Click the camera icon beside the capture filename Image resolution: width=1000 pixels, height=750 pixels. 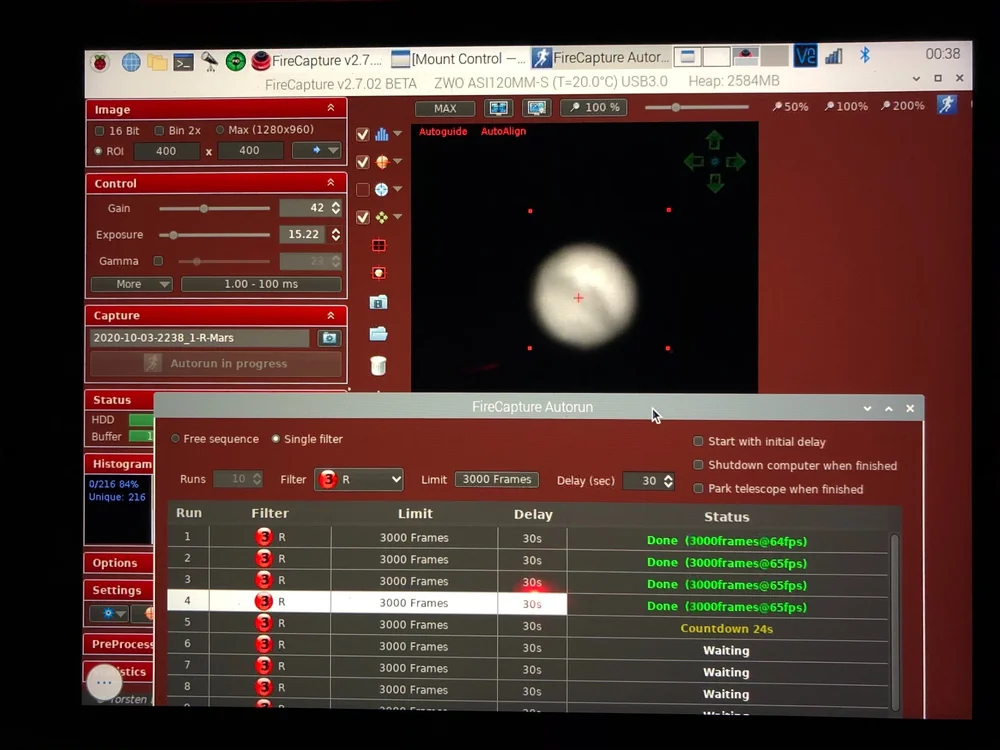click(x=329, y=338)
